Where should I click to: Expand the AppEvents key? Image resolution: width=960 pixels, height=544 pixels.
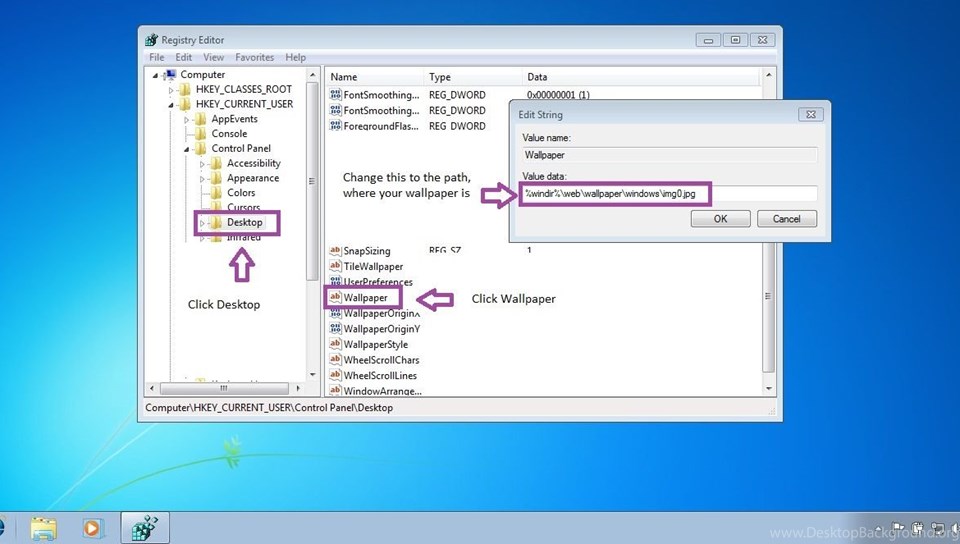(x=186, y=119)
